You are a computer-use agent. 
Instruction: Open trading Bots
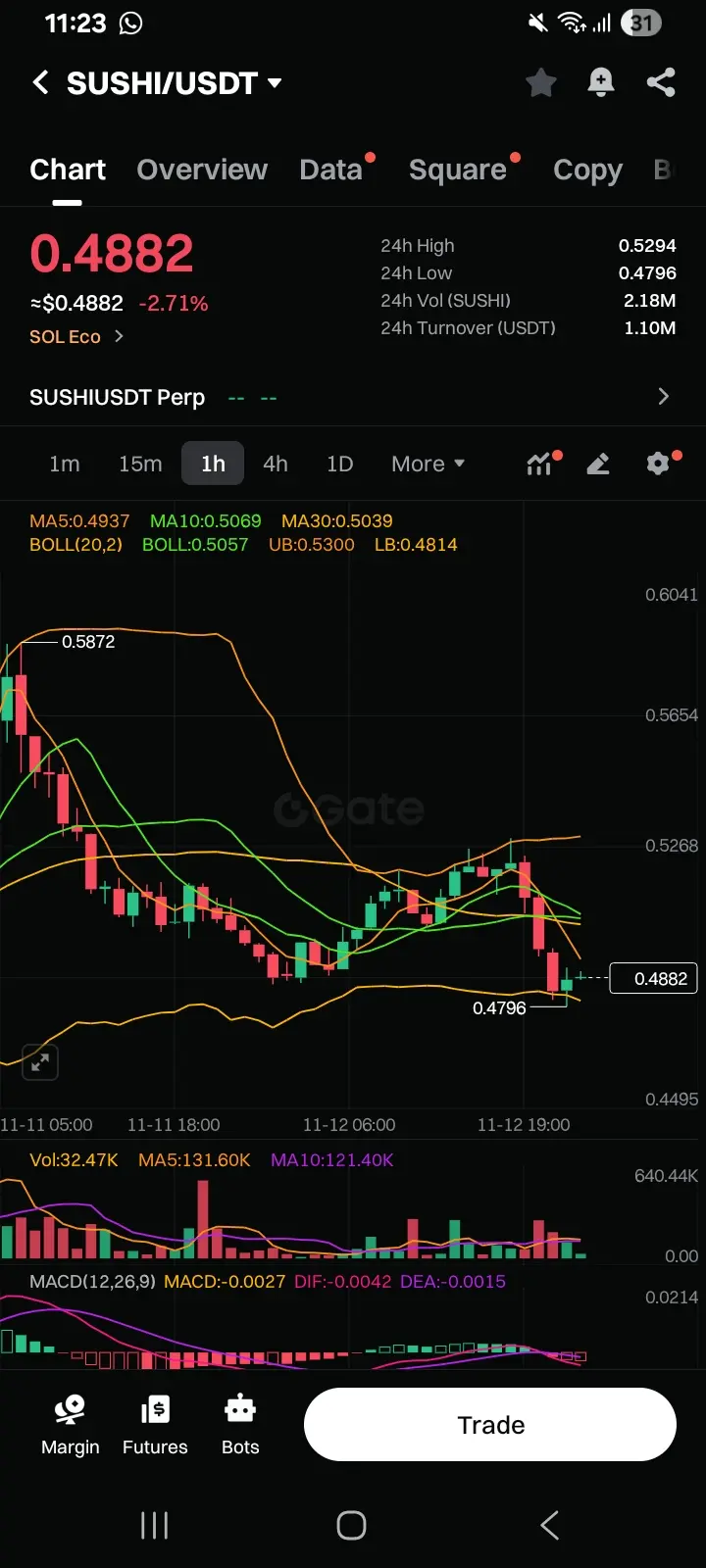pyautogui.click(x=240, y=1425)
